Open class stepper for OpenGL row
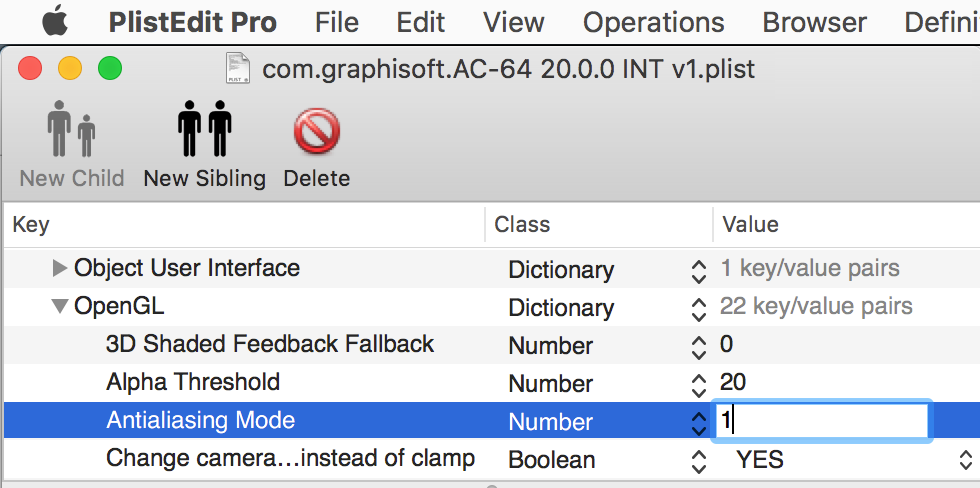980x488 pixels. click(699, 307)
